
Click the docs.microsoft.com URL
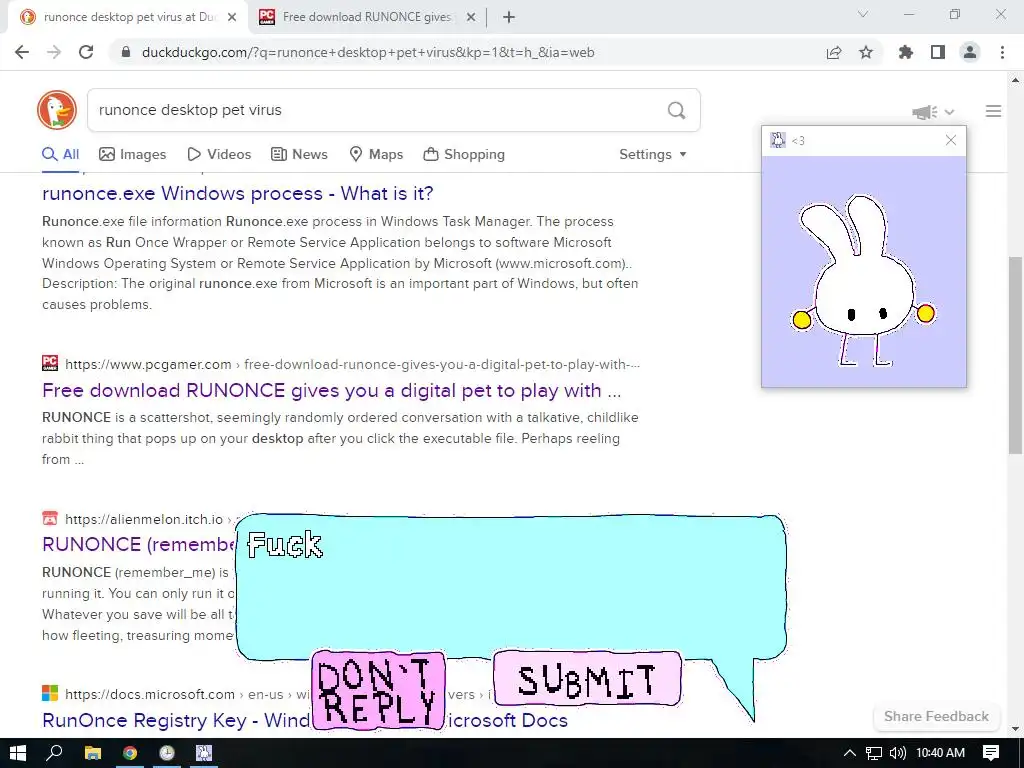(x=150, y=694)
